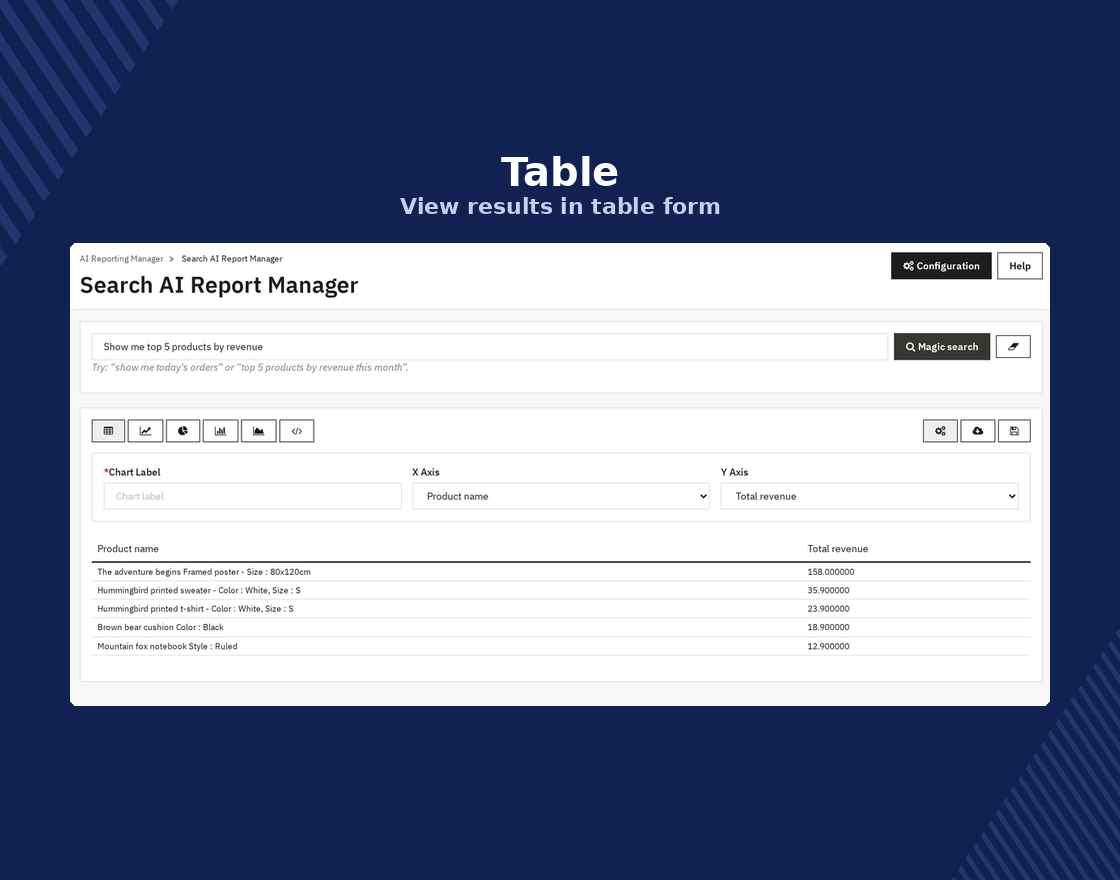Select the pie chart view icon
The width and height of the screenshot is (1120, 880).
pyautogui.click(x=183, y=431)
